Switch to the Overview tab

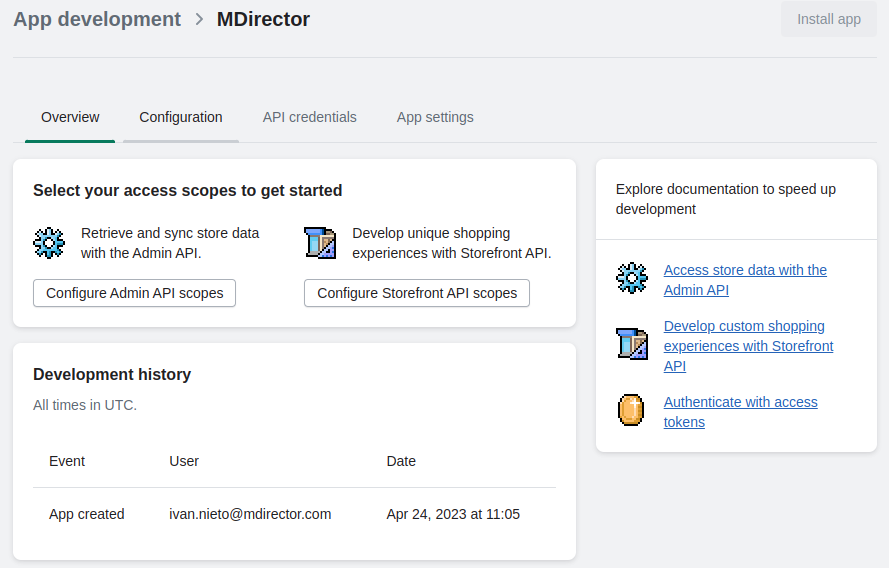coord(70,117)
